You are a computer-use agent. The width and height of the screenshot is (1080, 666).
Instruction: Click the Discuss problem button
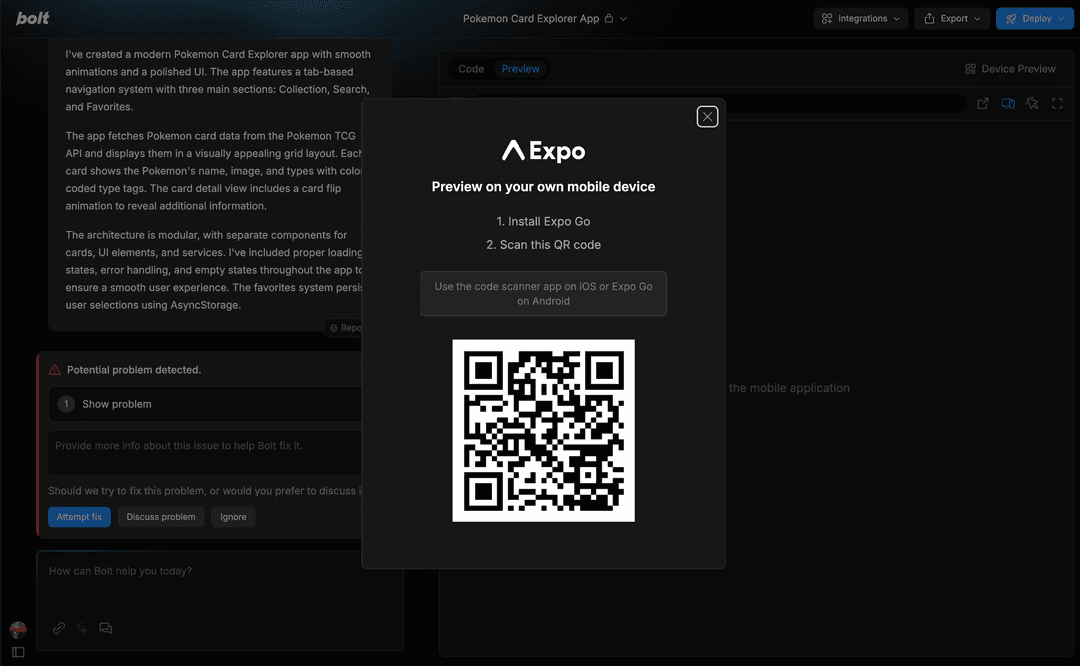tap(160, 517)
